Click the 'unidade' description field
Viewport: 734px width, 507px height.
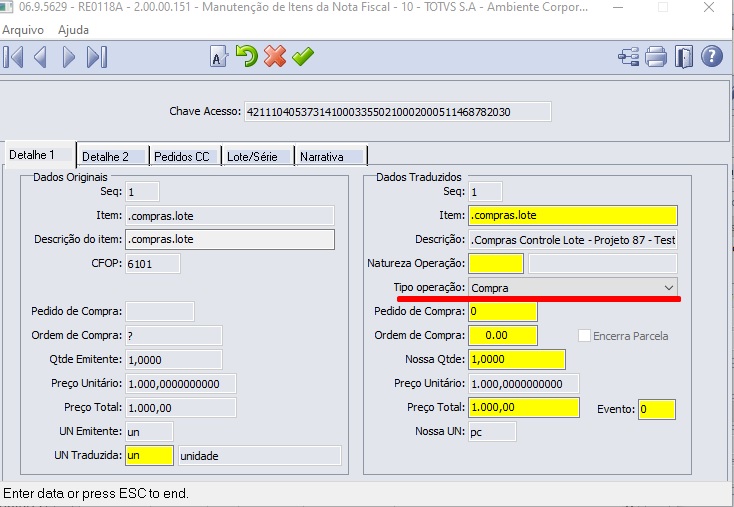(x=260, y=456)
